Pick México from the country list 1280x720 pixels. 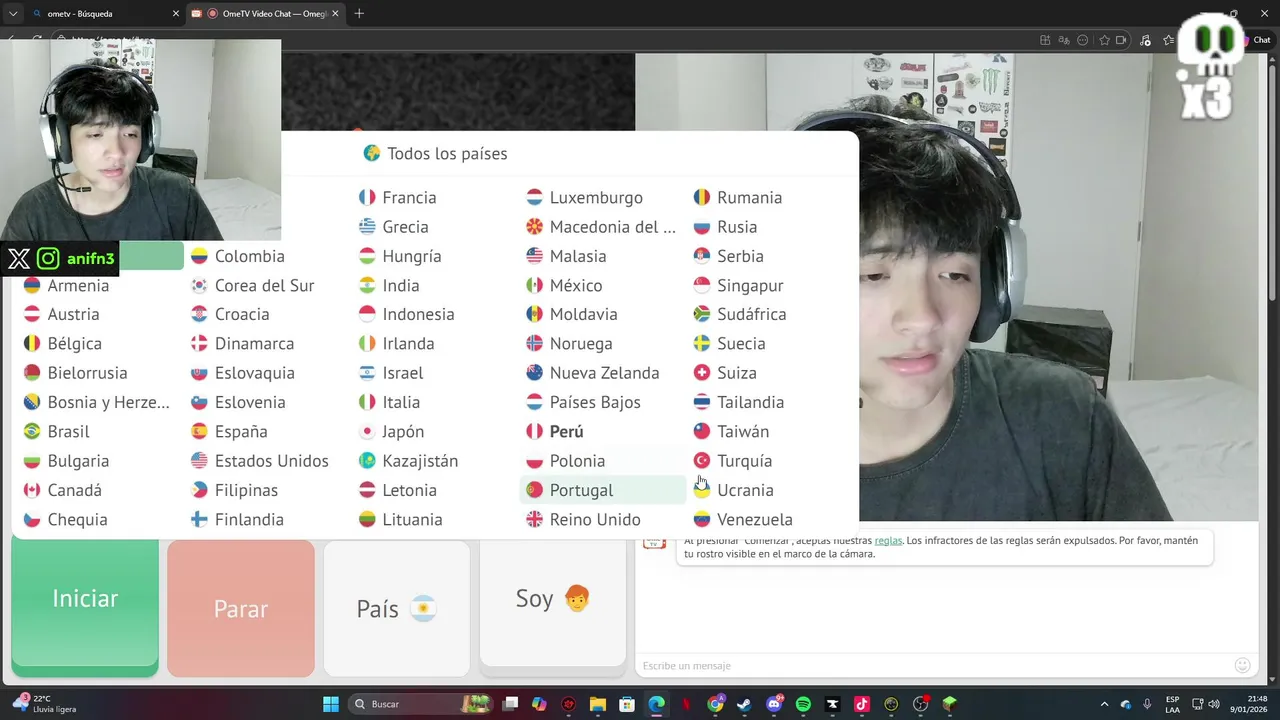[565, 286]
